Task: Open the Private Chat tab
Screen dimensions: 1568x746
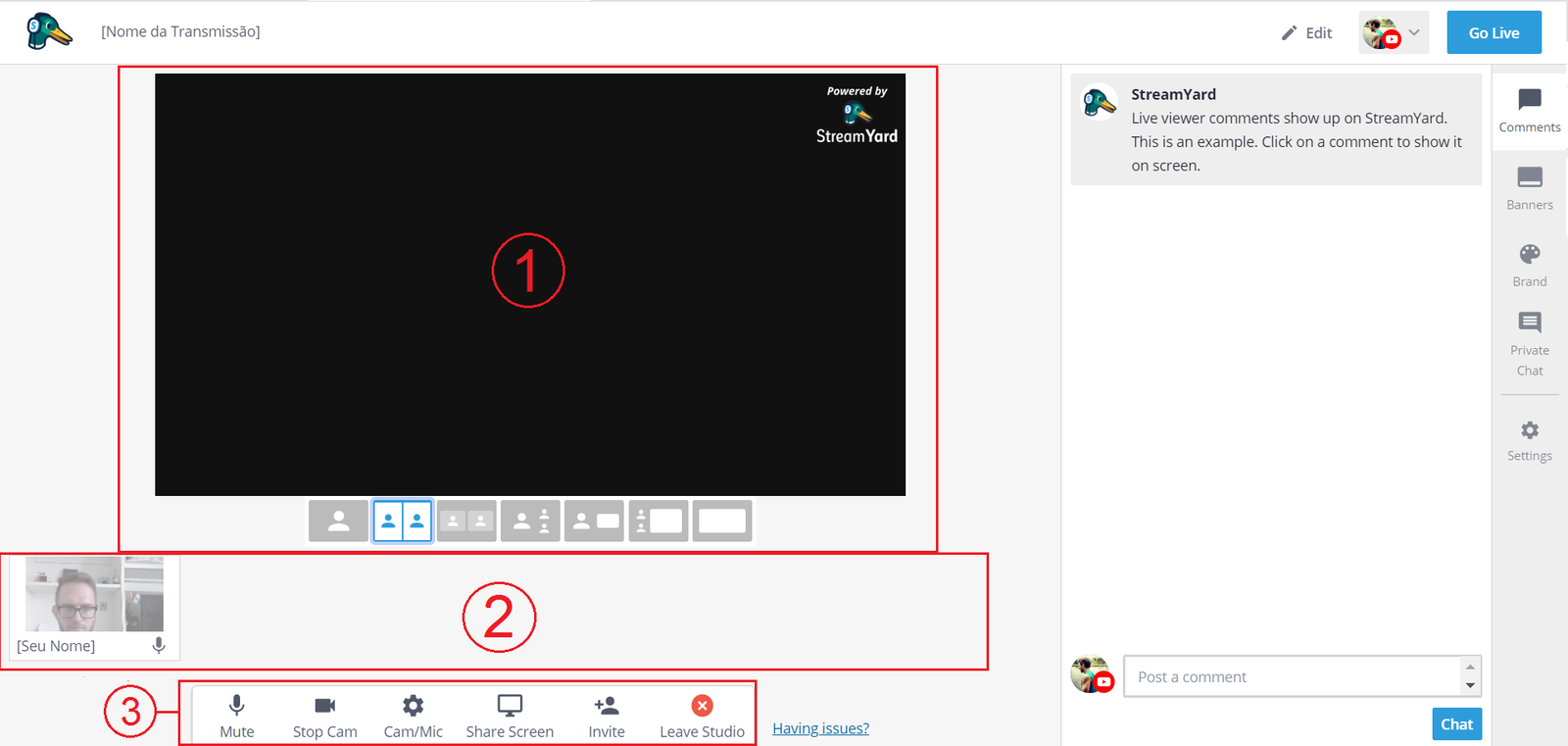Action: pyautogui.click(x=1529, y=344)
